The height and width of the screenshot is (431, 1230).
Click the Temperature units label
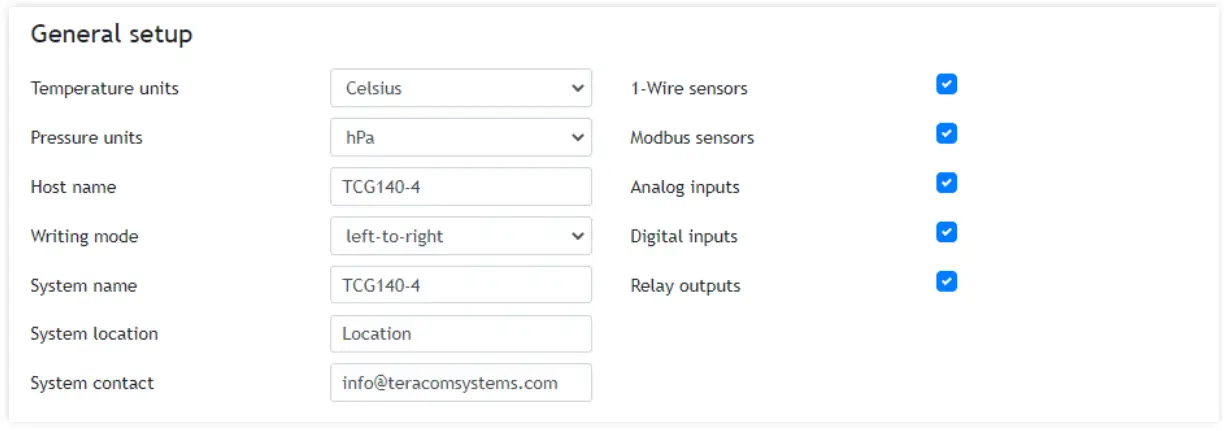(105, 88)
